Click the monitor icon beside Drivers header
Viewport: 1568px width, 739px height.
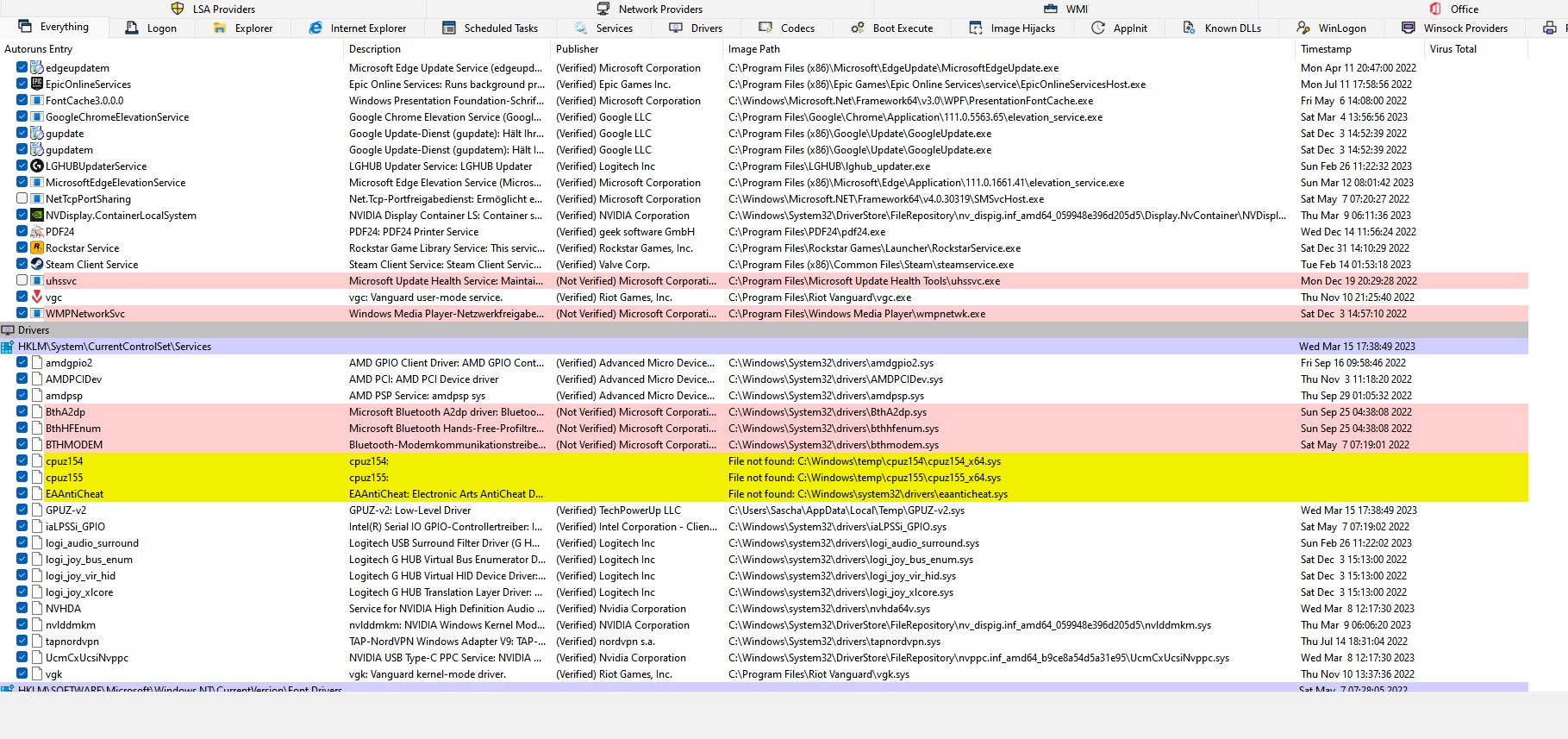coord(8,330)
